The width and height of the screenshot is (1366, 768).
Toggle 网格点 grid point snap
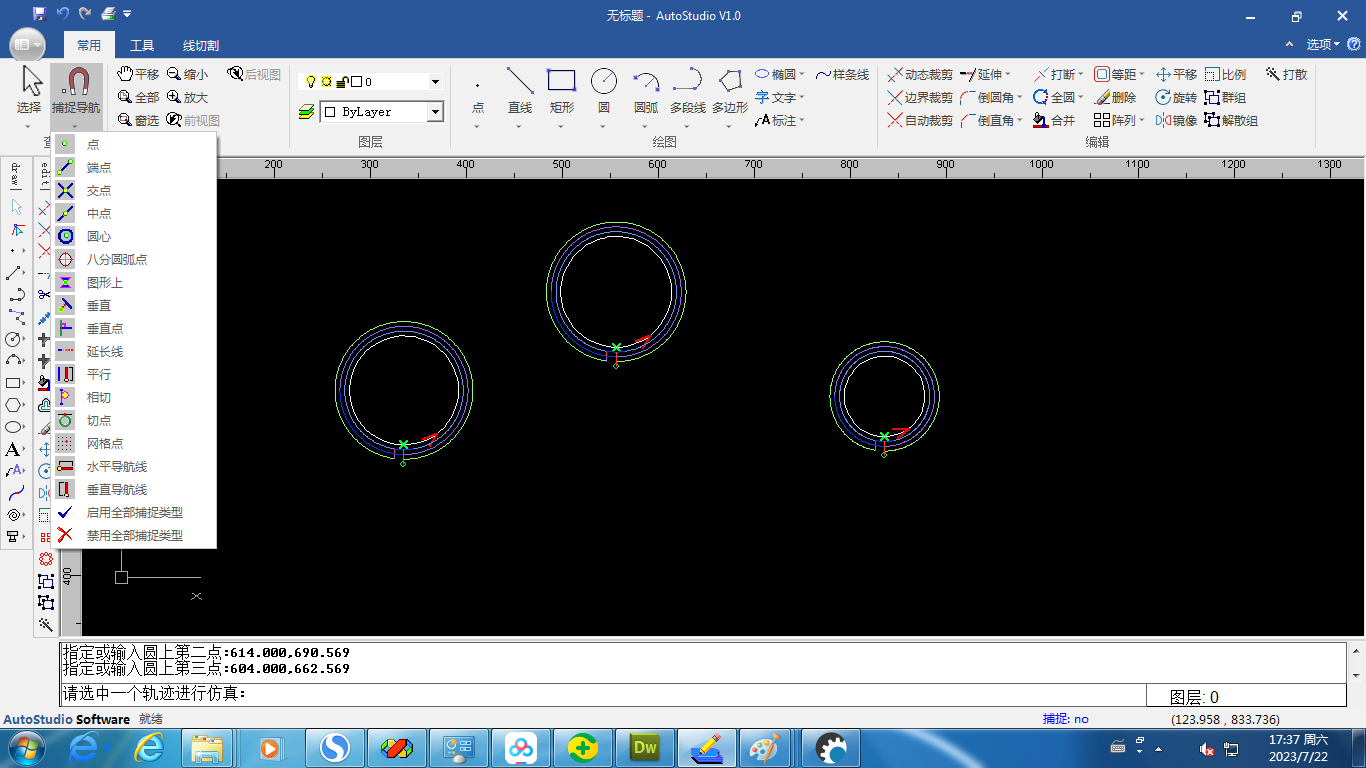(134, 443)
